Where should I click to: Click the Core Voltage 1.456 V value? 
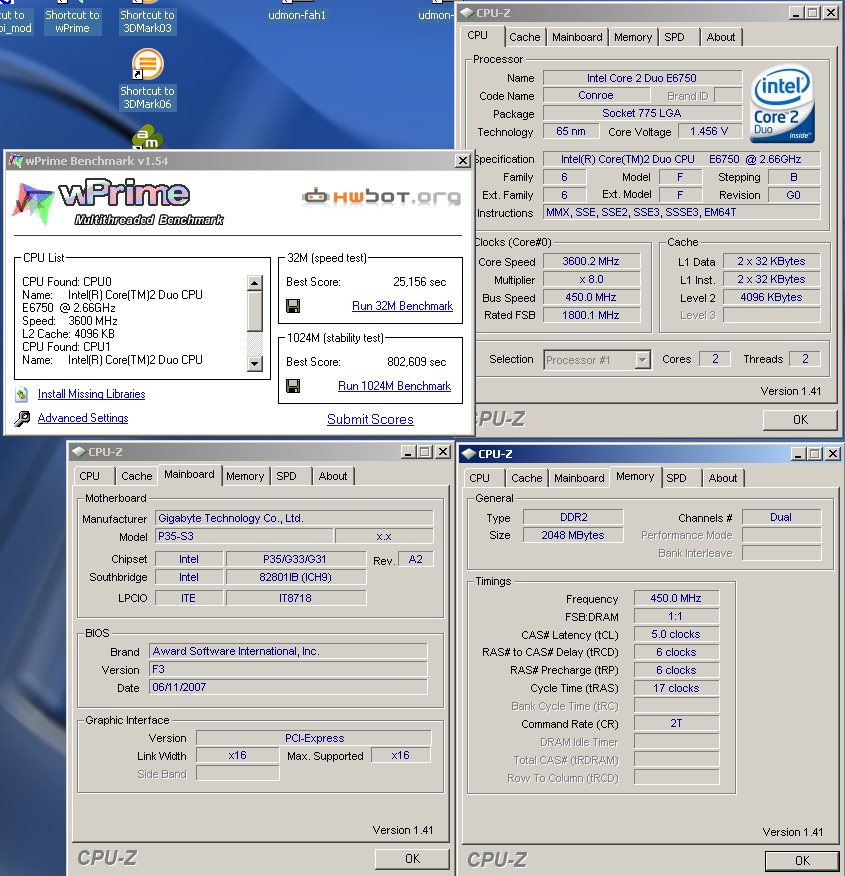709,131
